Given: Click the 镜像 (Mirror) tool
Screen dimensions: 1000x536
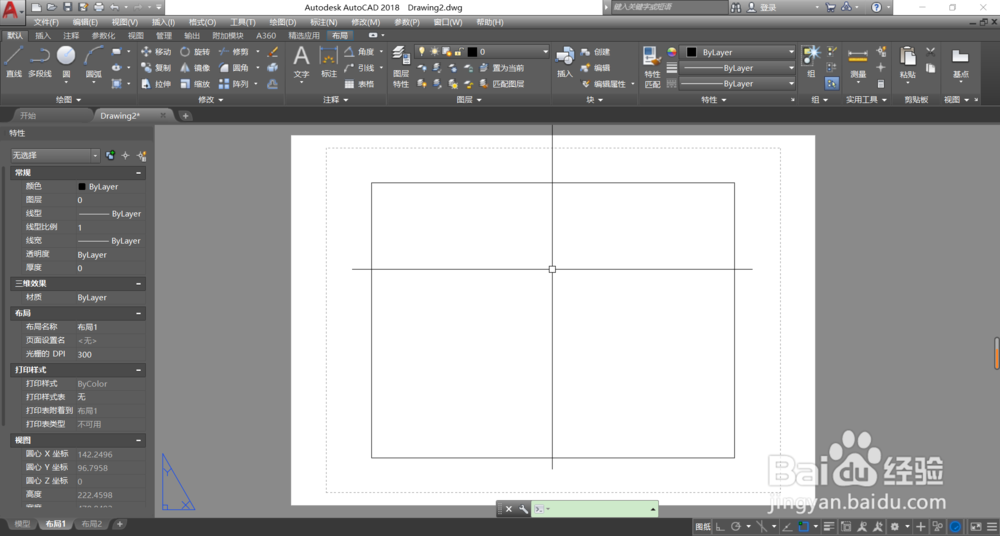Looking at the screenshot, I should point(195,68).
